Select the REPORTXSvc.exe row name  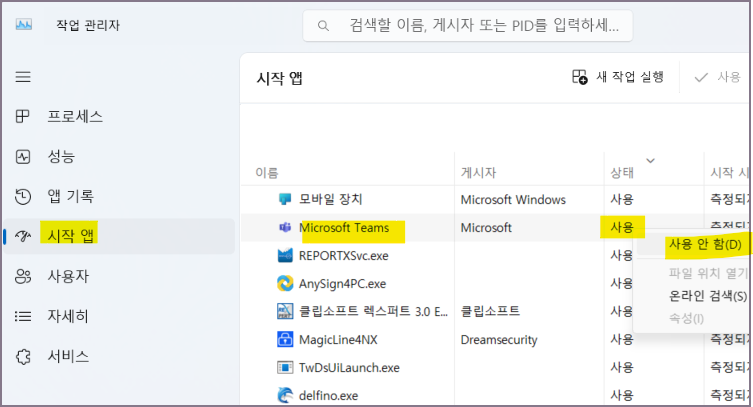click(x=343, y=255)
